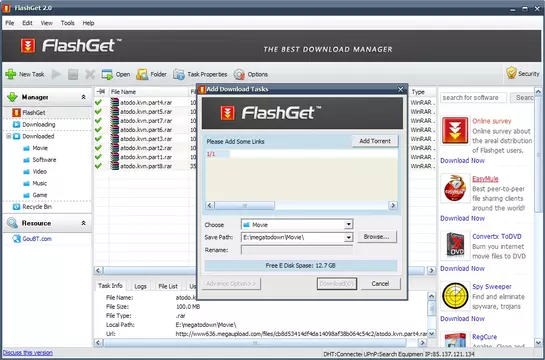Open the Save Path dropdown arrow
The width and height of the screenshot is (545, 360).
click(348, 237)
